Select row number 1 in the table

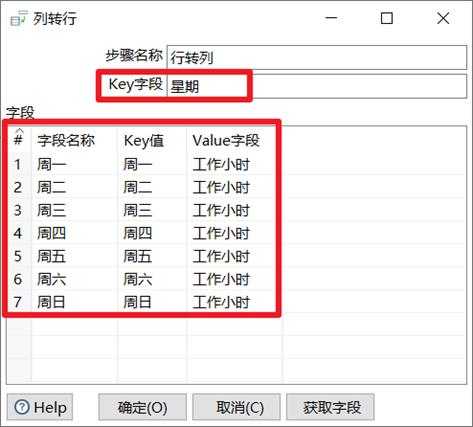[19, 164]
